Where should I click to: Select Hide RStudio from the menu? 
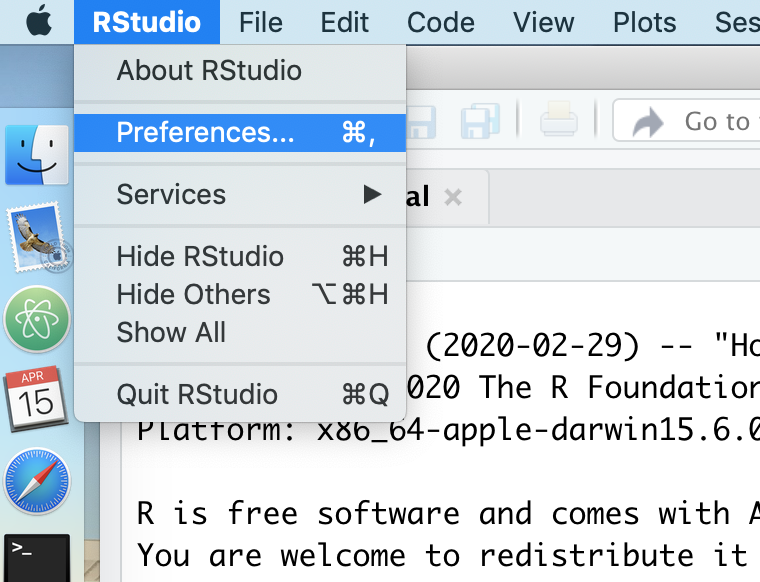click(200, 257)
